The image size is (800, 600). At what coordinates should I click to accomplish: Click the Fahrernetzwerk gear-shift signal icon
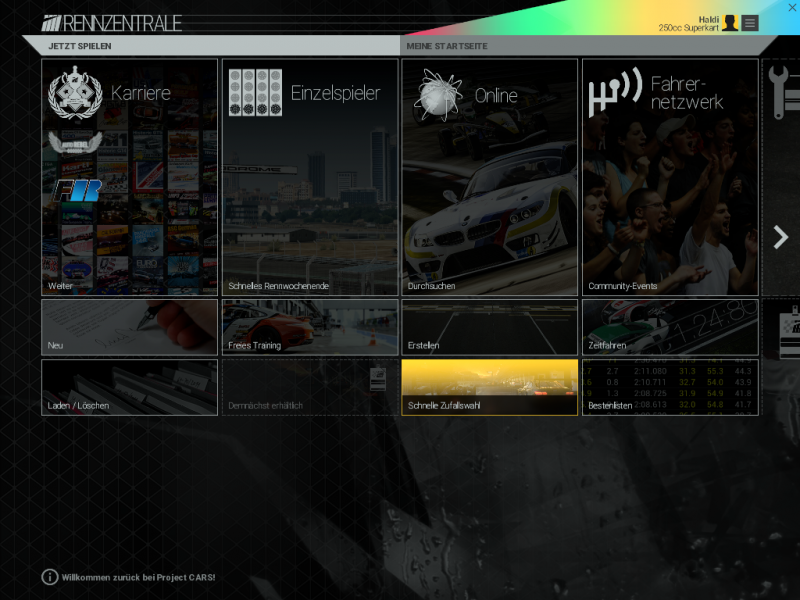coord(615,92)
